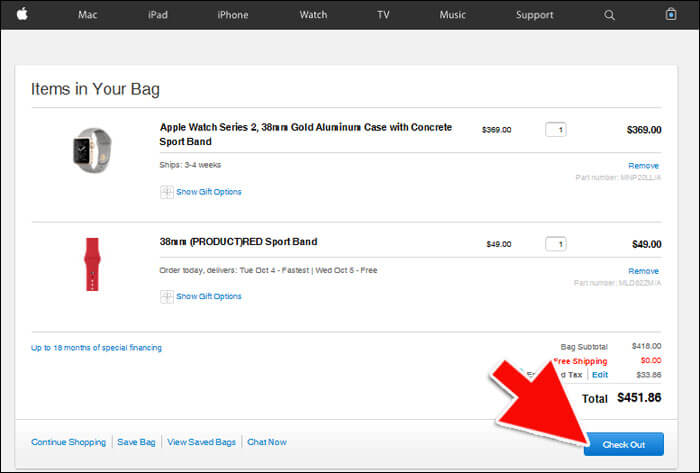
Task: Open the iPad menu
Action: point(158,15)
